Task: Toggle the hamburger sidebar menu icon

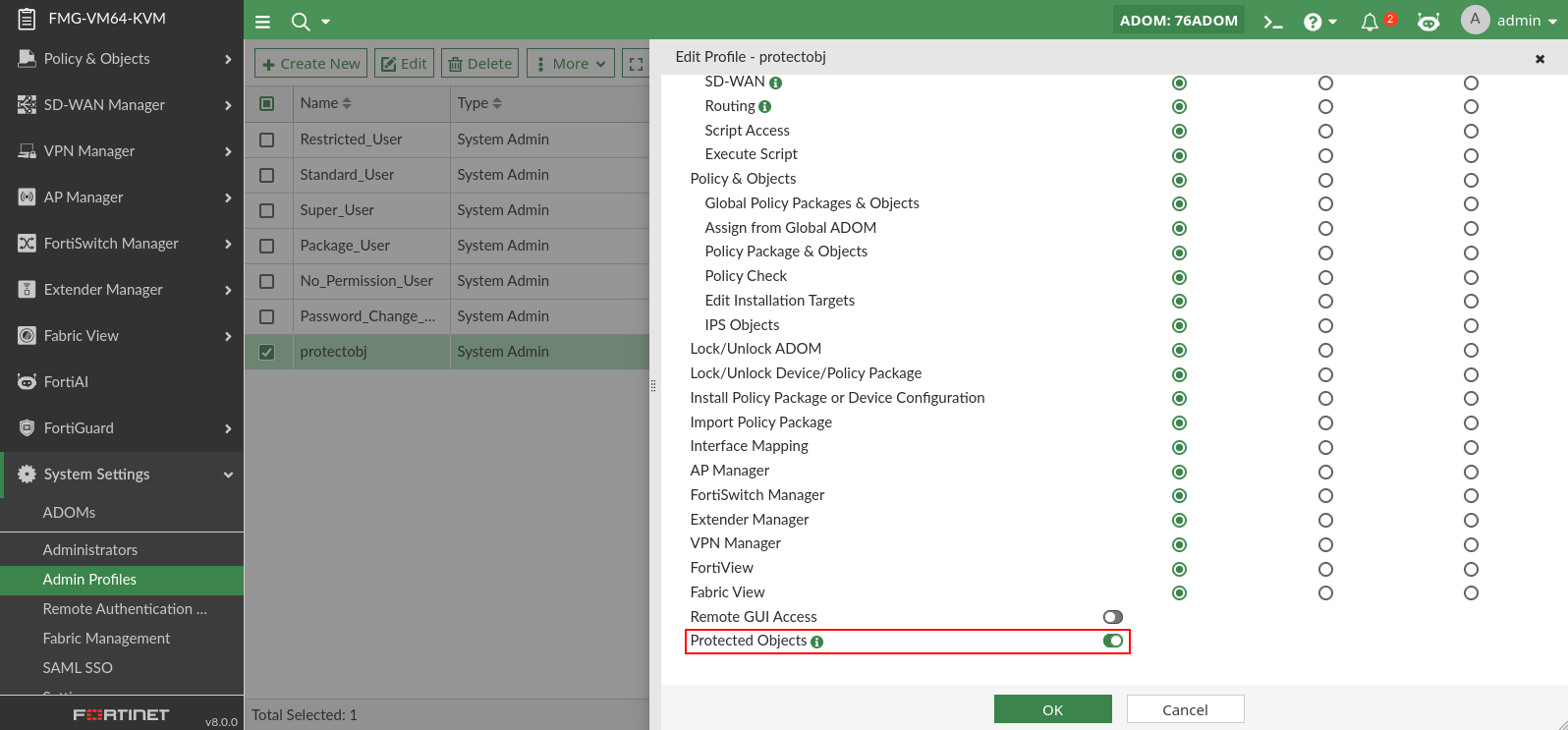Action: coord(262,22)
